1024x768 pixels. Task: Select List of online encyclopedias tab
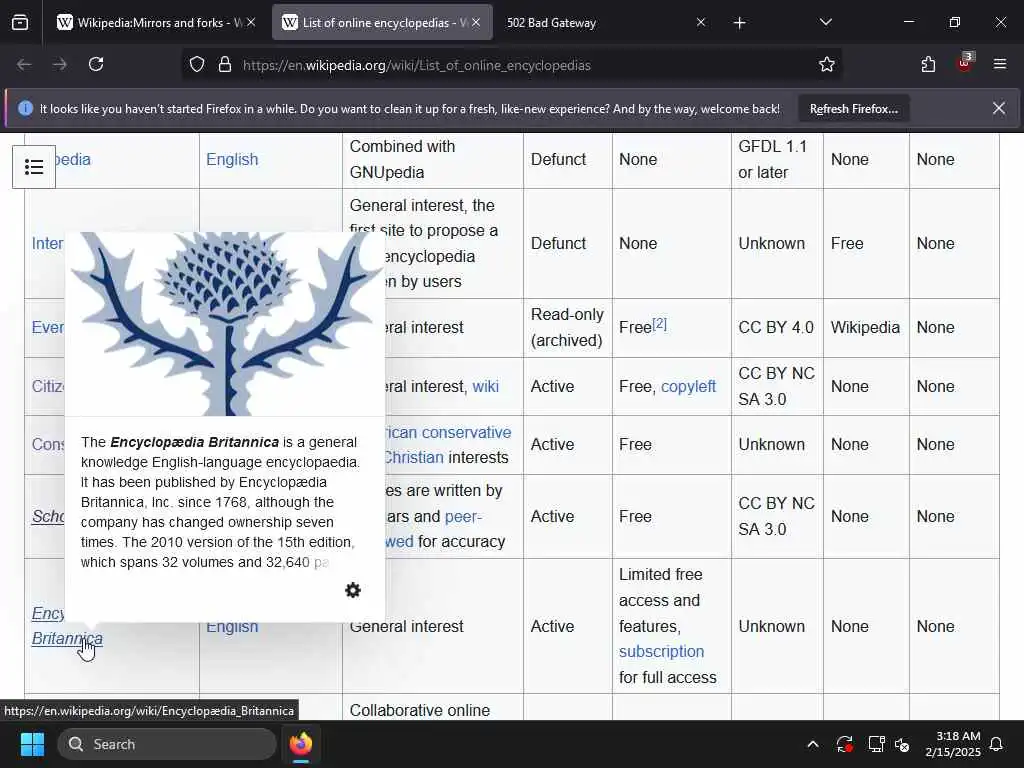(x=382, y=23)
